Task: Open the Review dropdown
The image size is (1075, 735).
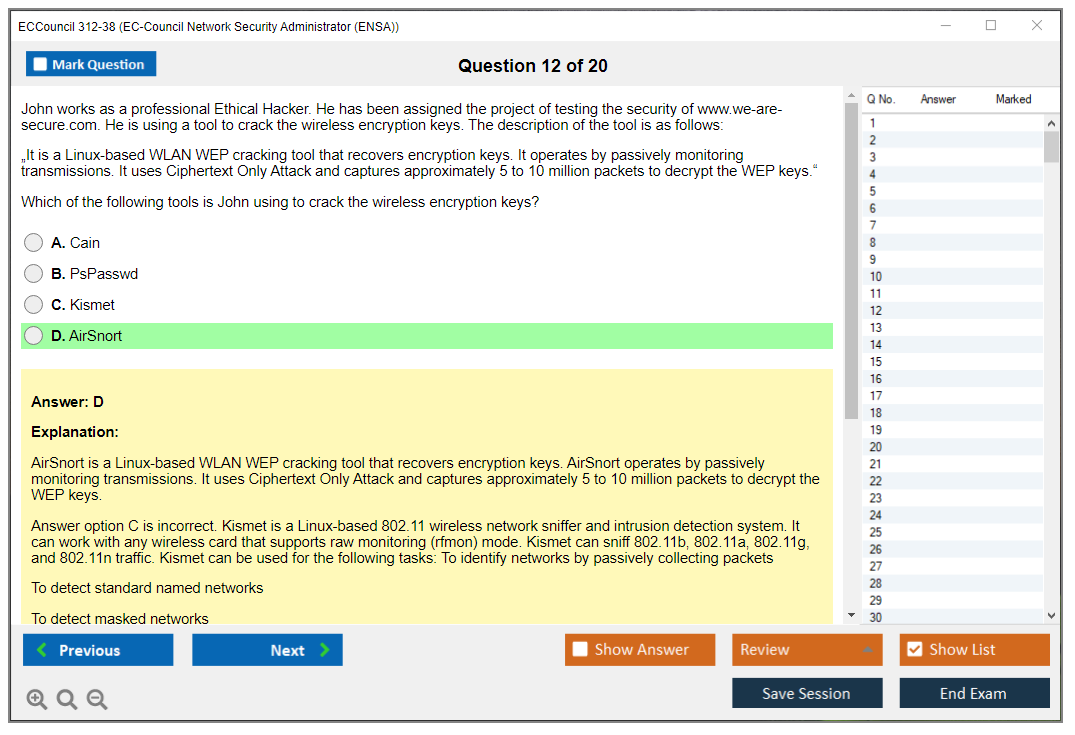Action: [x=807, y=650]
